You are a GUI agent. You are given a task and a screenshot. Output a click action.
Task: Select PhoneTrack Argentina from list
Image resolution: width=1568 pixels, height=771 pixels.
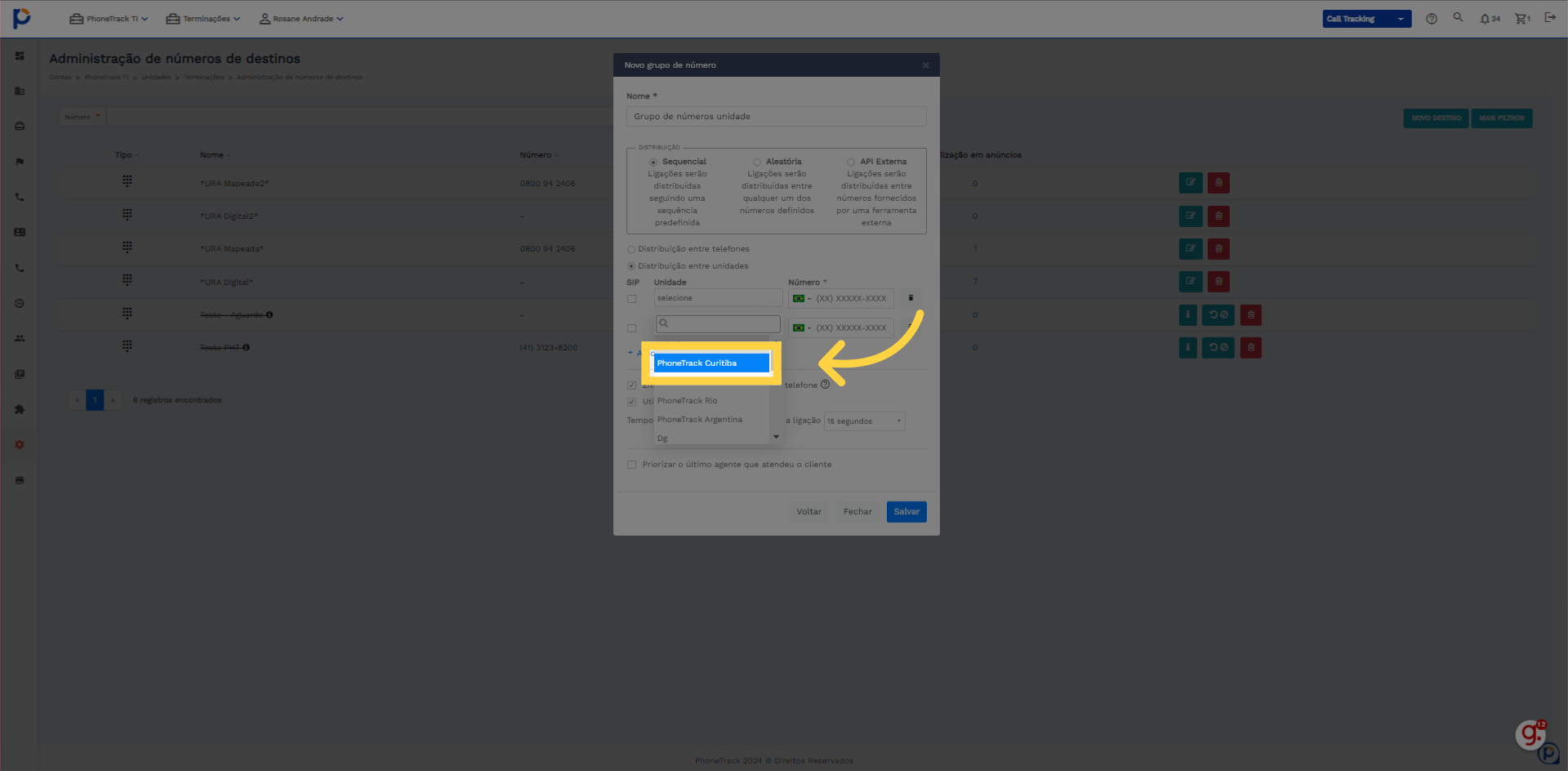(x=711, y=420)
